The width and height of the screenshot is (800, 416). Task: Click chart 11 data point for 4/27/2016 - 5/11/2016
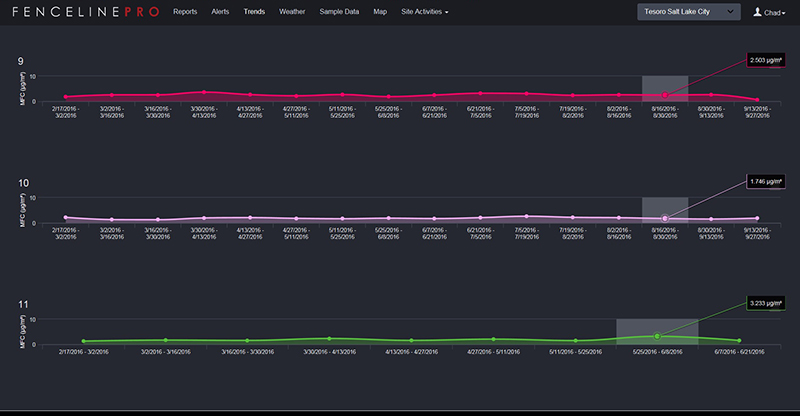(493, 339)
